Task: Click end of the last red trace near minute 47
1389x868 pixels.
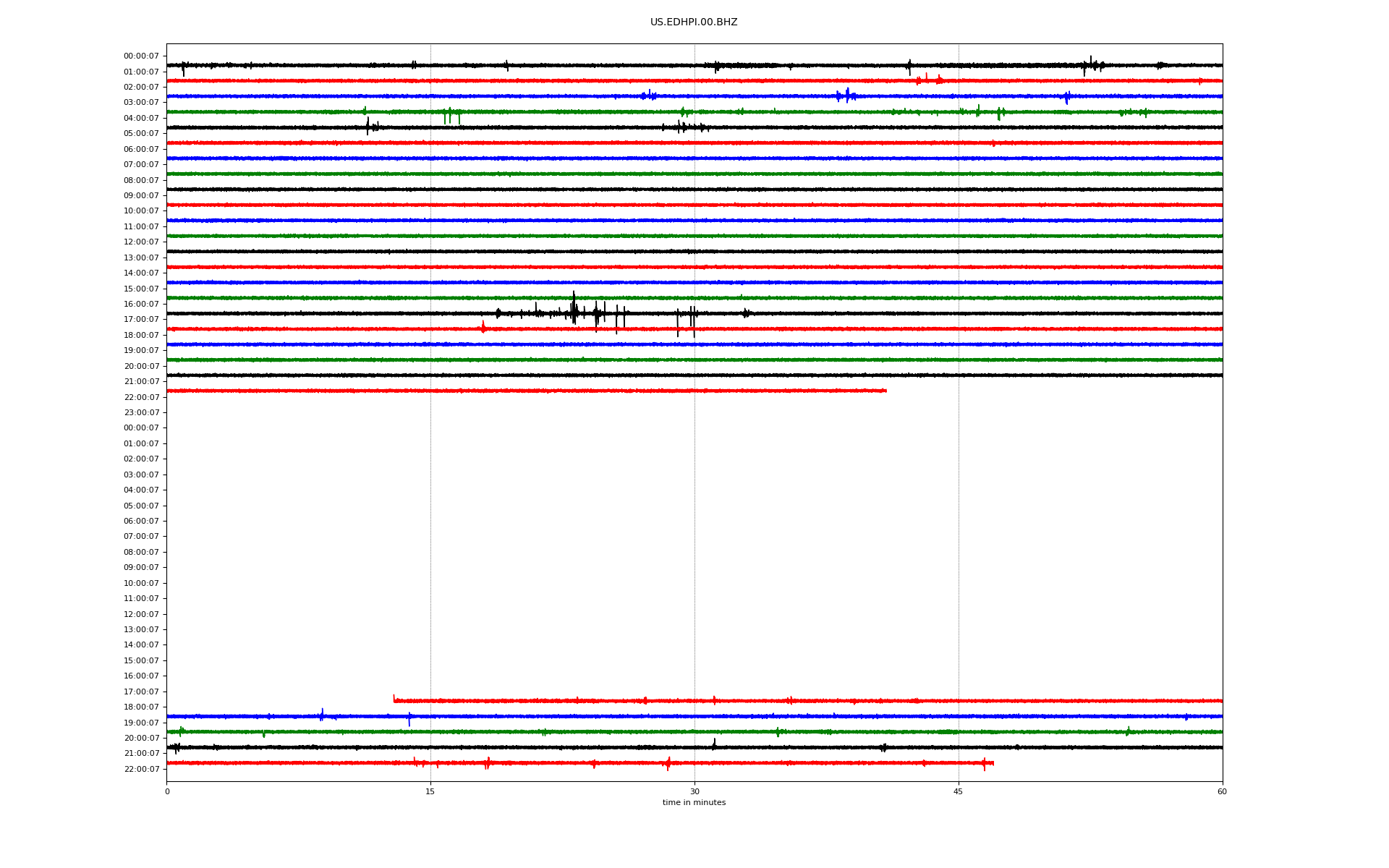Action: [992, 763]
